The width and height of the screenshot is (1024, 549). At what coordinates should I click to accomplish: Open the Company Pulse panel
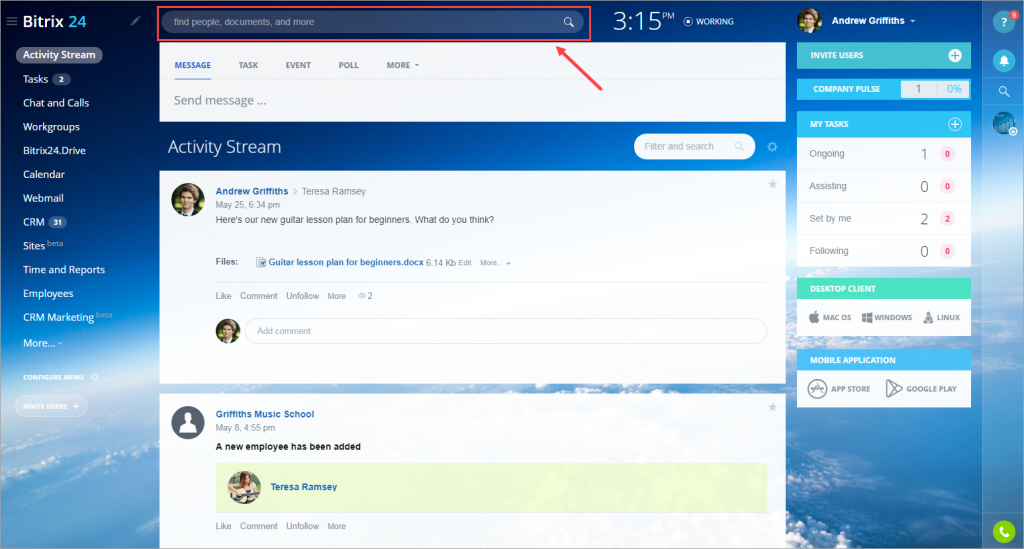(884, 89)
